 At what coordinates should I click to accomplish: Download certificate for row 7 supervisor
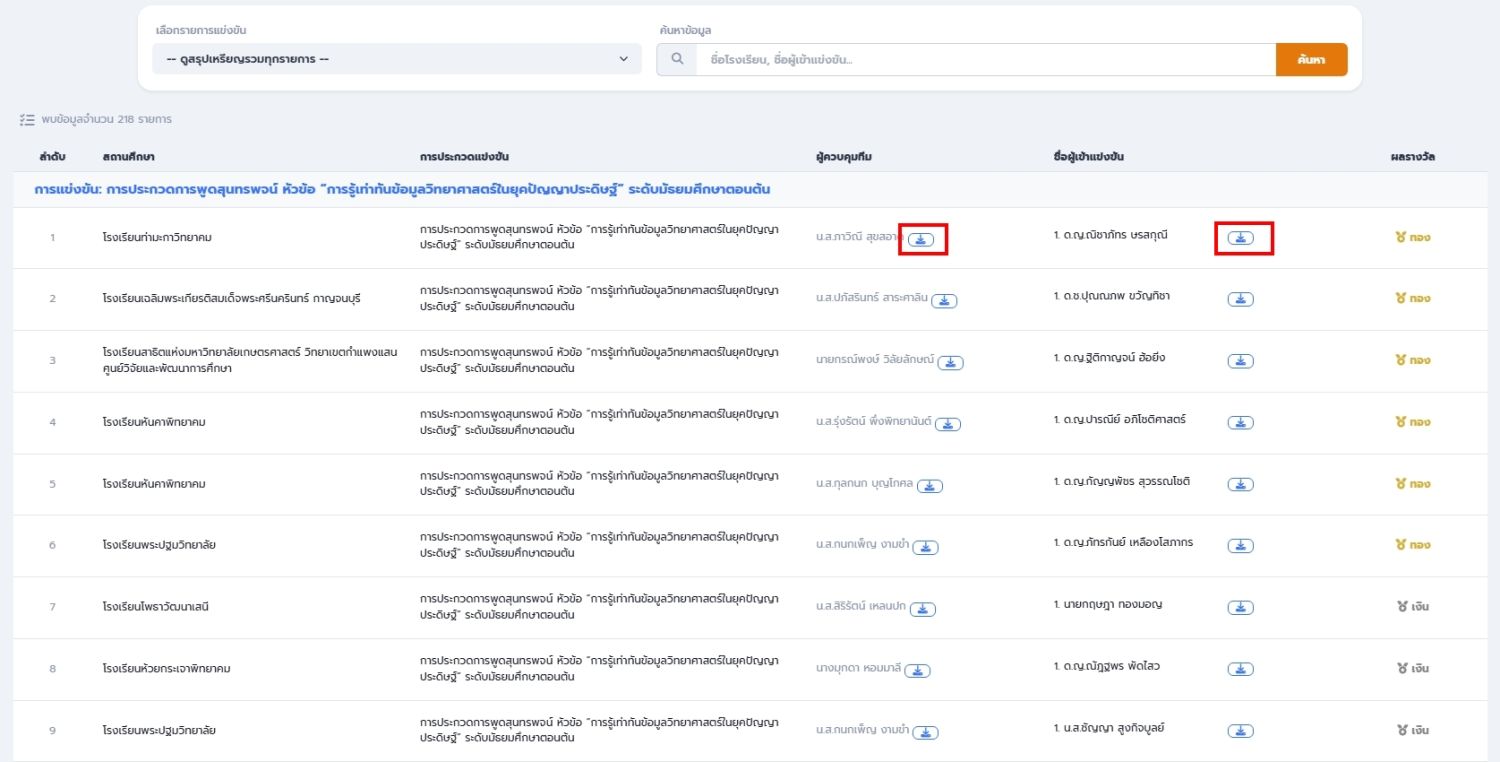923,609
